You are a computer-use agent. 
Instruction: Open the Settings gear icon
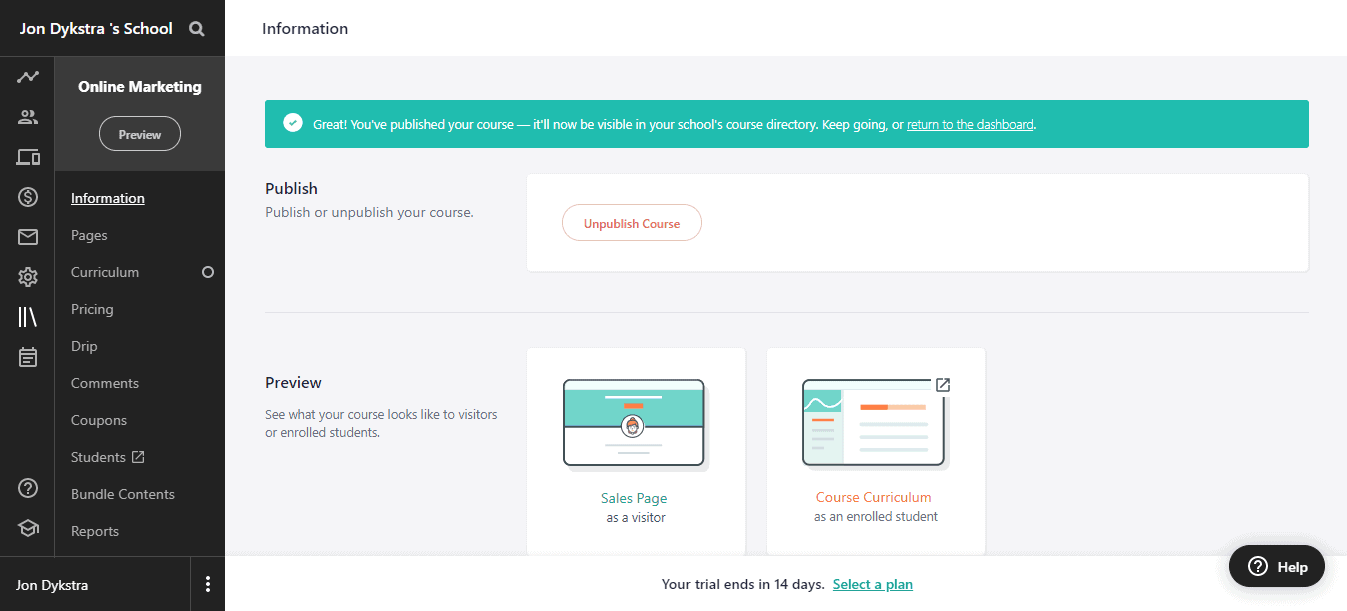coord(28,277)
